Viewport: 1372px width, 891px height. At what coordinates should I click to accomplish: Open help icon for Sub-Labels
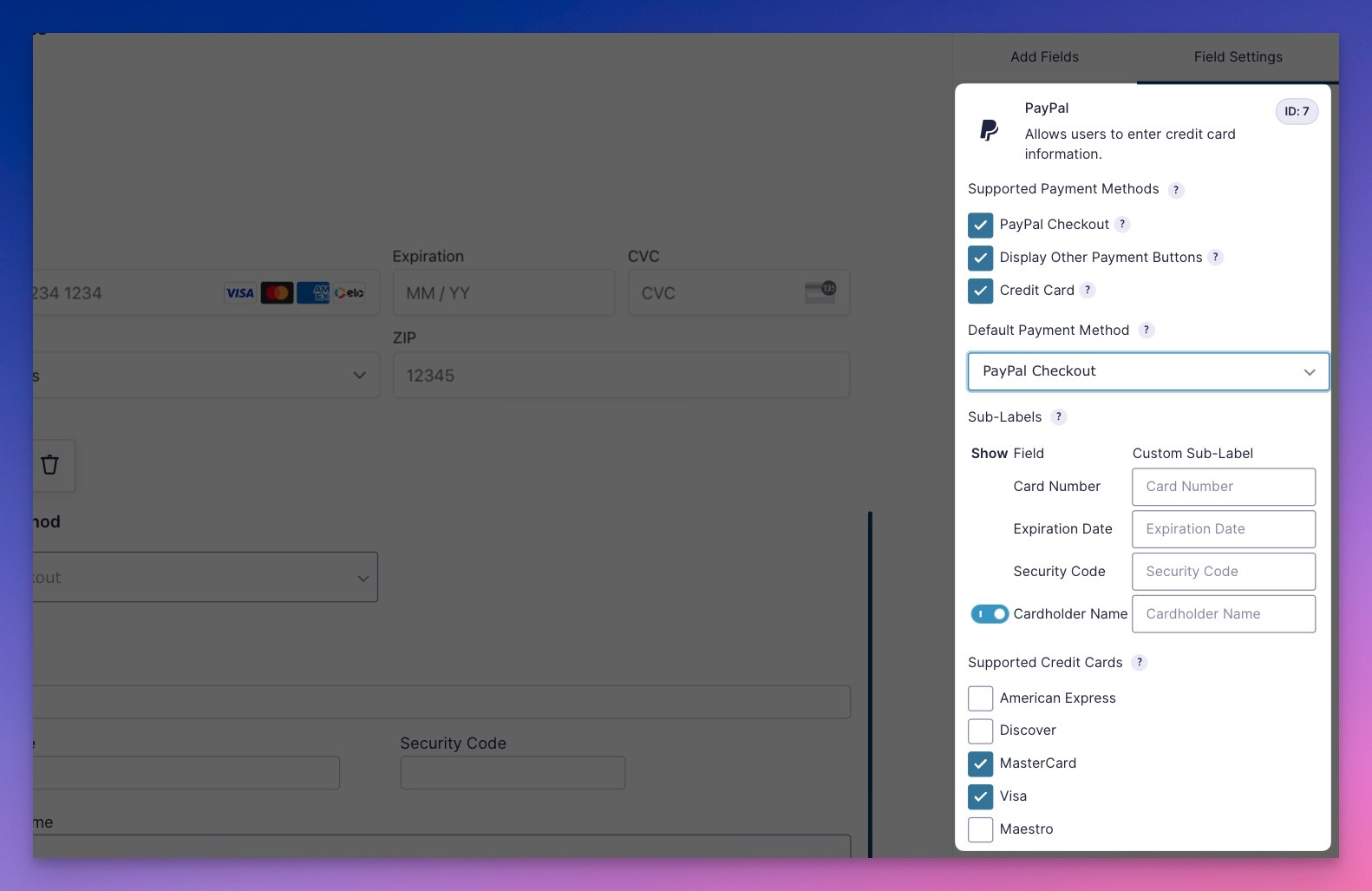point(1058,416)
